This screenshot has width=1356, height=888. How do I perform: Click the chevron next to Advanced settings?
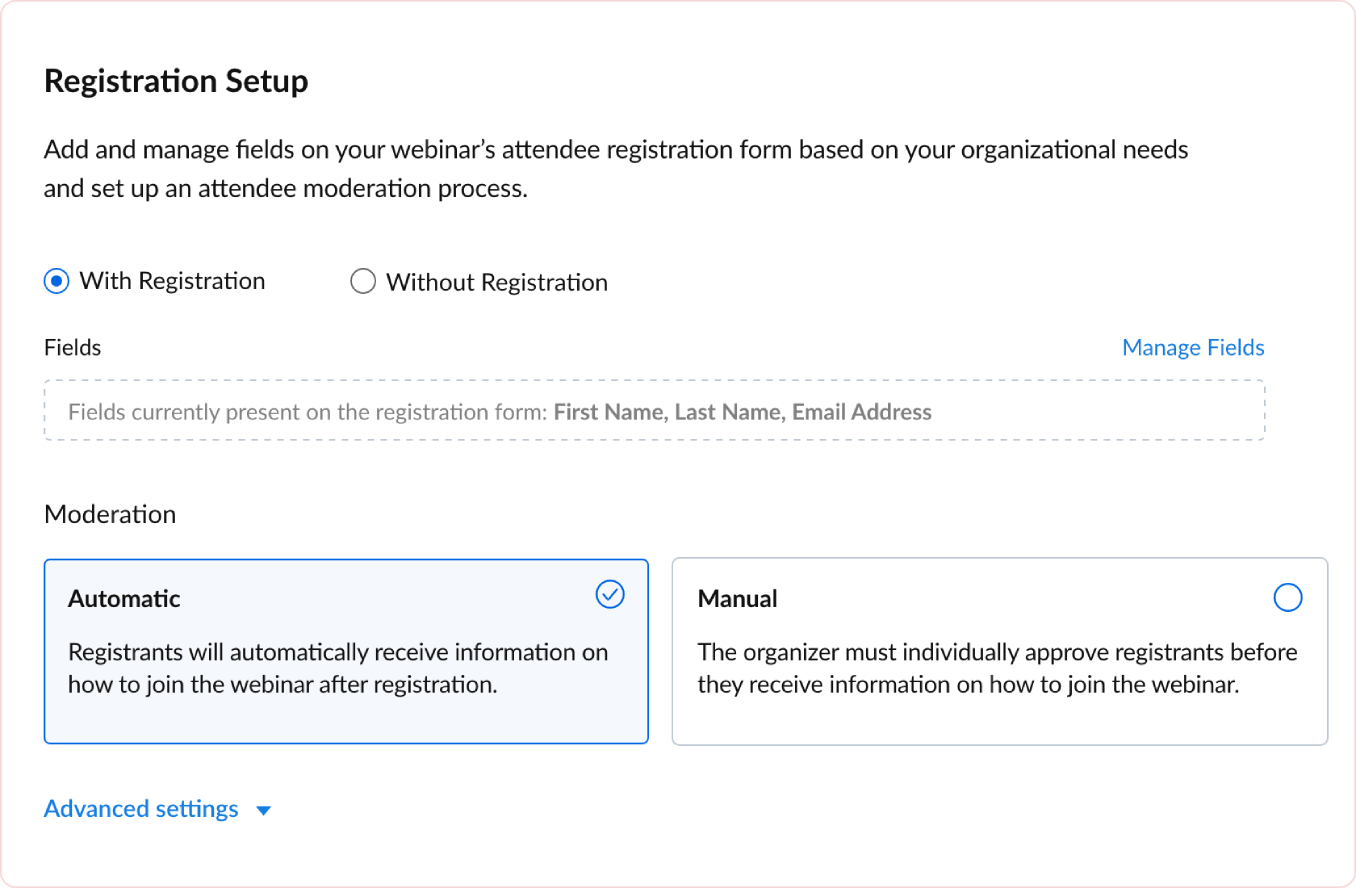[x=263, y=810]
